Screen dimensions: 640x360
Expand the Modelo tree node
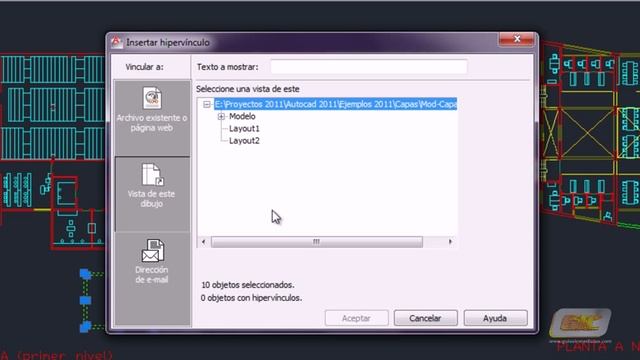[221, 117]
